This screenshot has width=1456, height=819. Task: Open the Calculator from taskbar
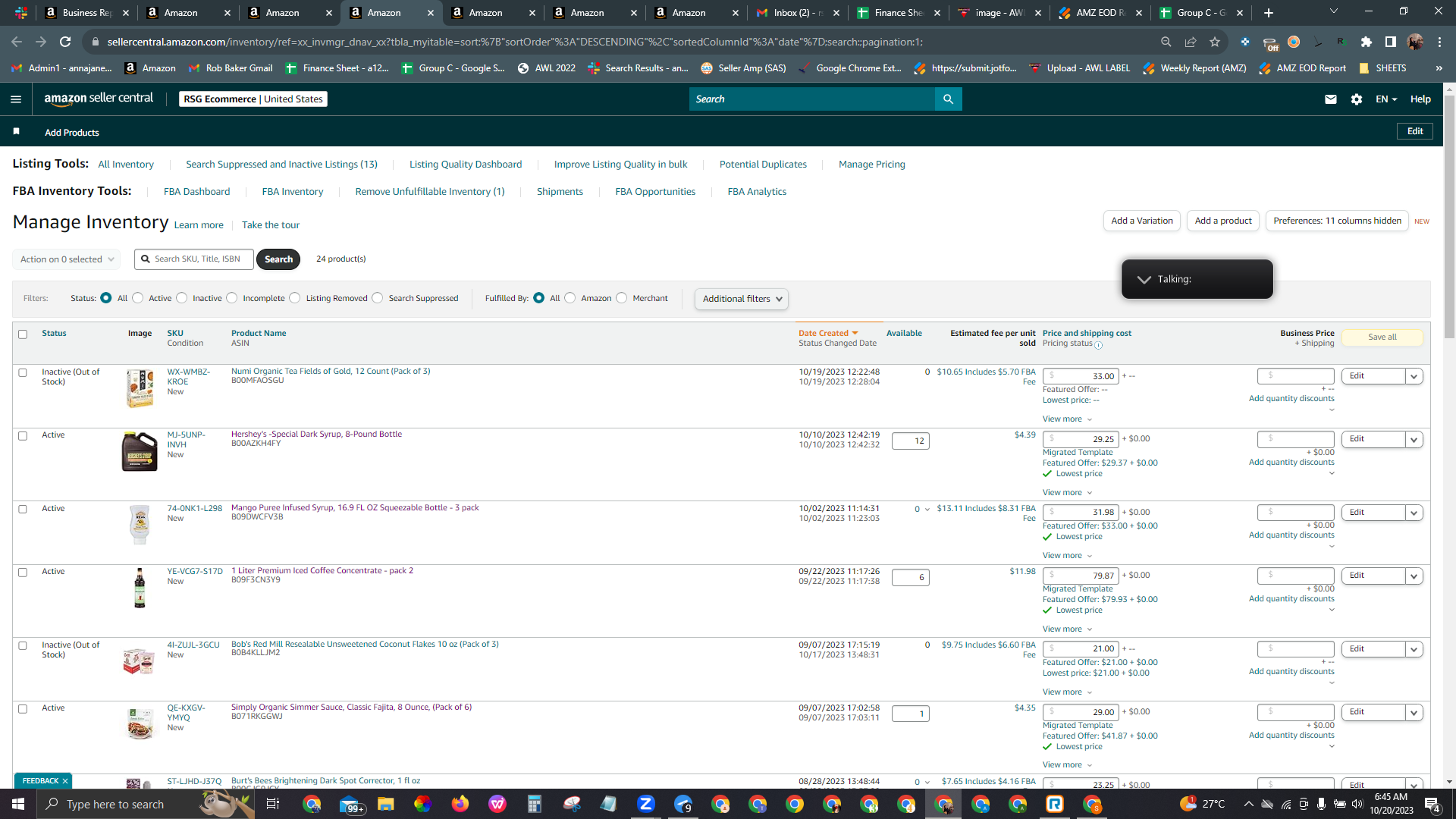tap(535, 804)
